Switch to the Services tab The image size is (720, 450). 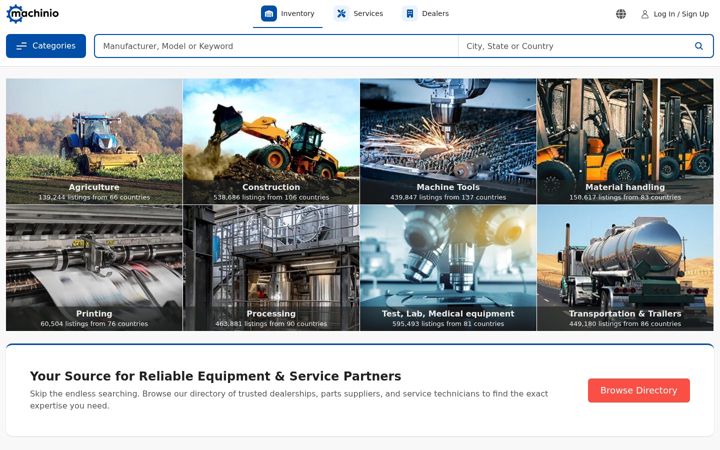pos(359,14)
